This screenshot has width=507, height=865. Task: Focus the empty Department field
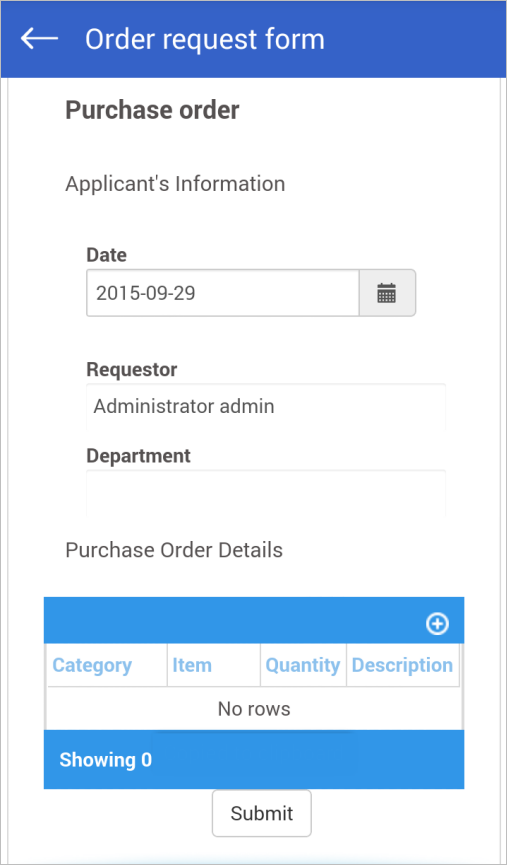pos(266,493)
